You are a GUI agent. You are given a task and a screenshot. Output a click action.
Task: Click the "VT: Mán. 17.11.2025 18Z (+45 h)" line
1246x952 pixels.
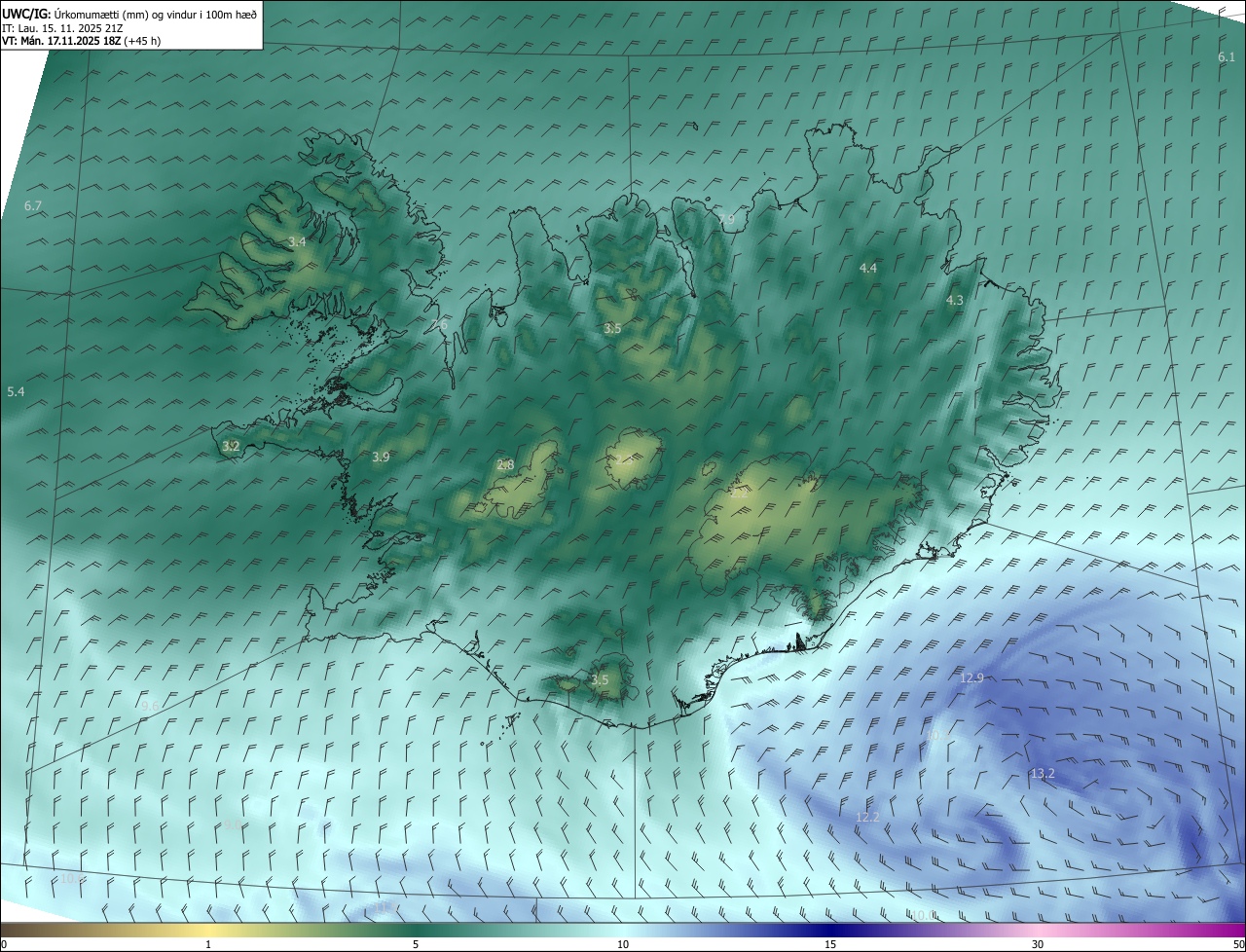[82, 40]
